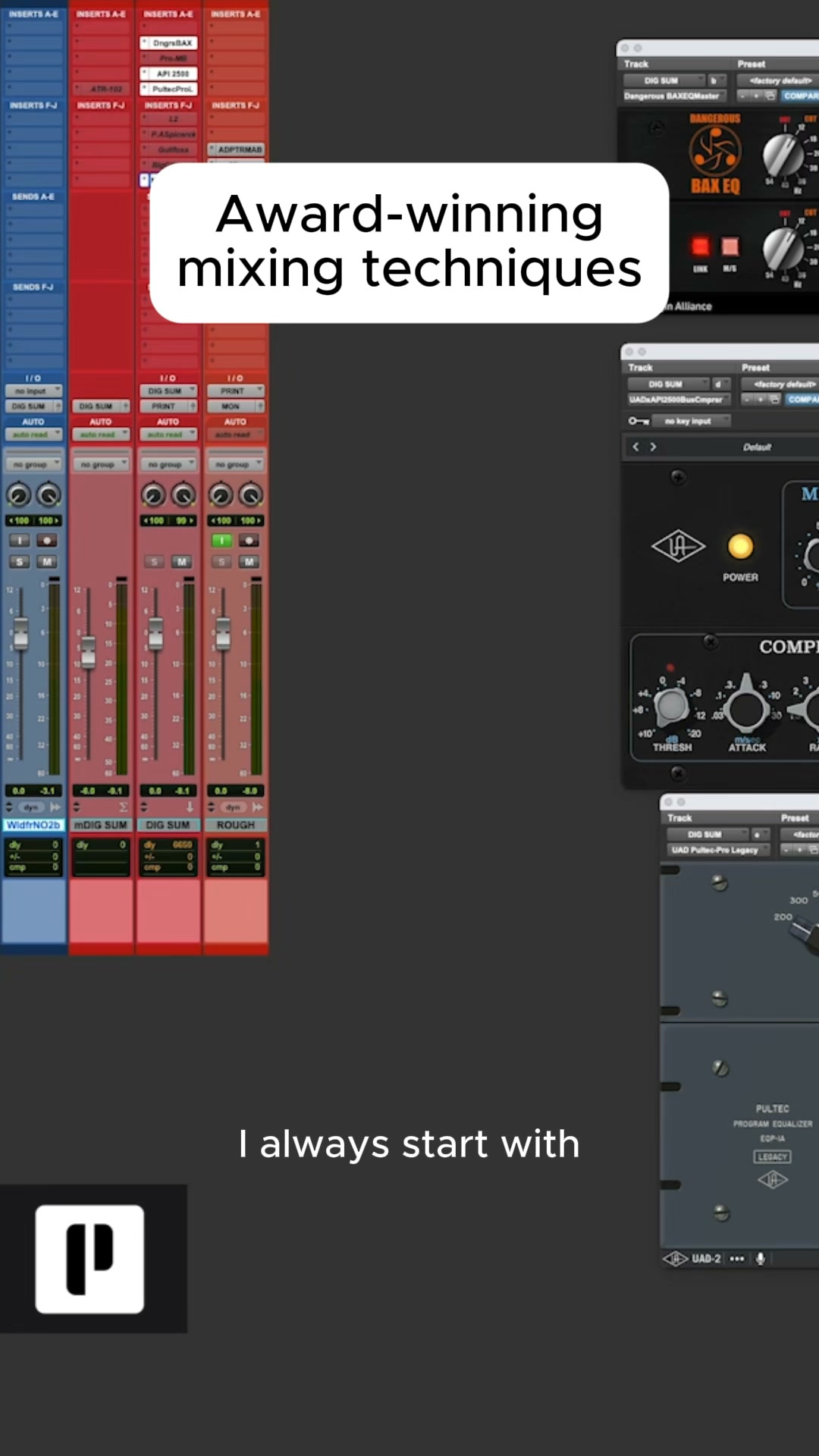The width and height of the screenshot is (819, 1456).
Task: Open the 'no group' dropdown on ROUGH track
Action: point(235,464)
